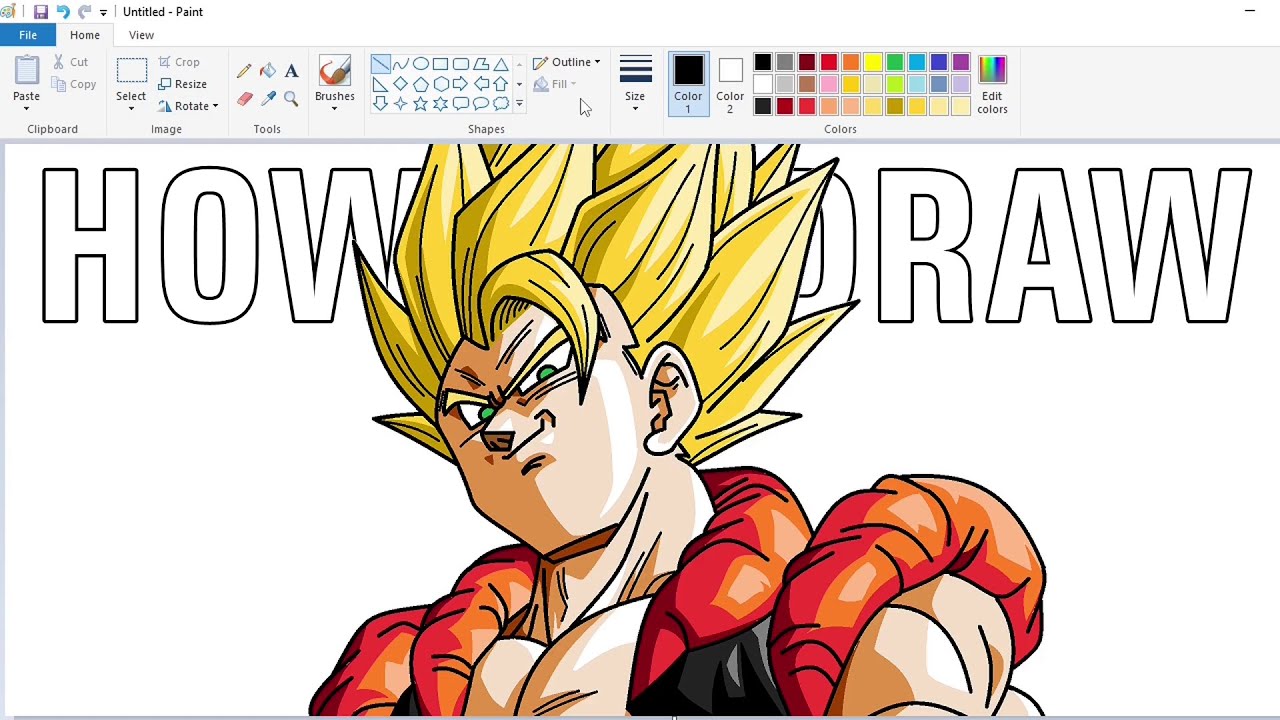Screen dimensions: 1280x720
Task: Open Edit colors dialog
Action: (992, 84)
